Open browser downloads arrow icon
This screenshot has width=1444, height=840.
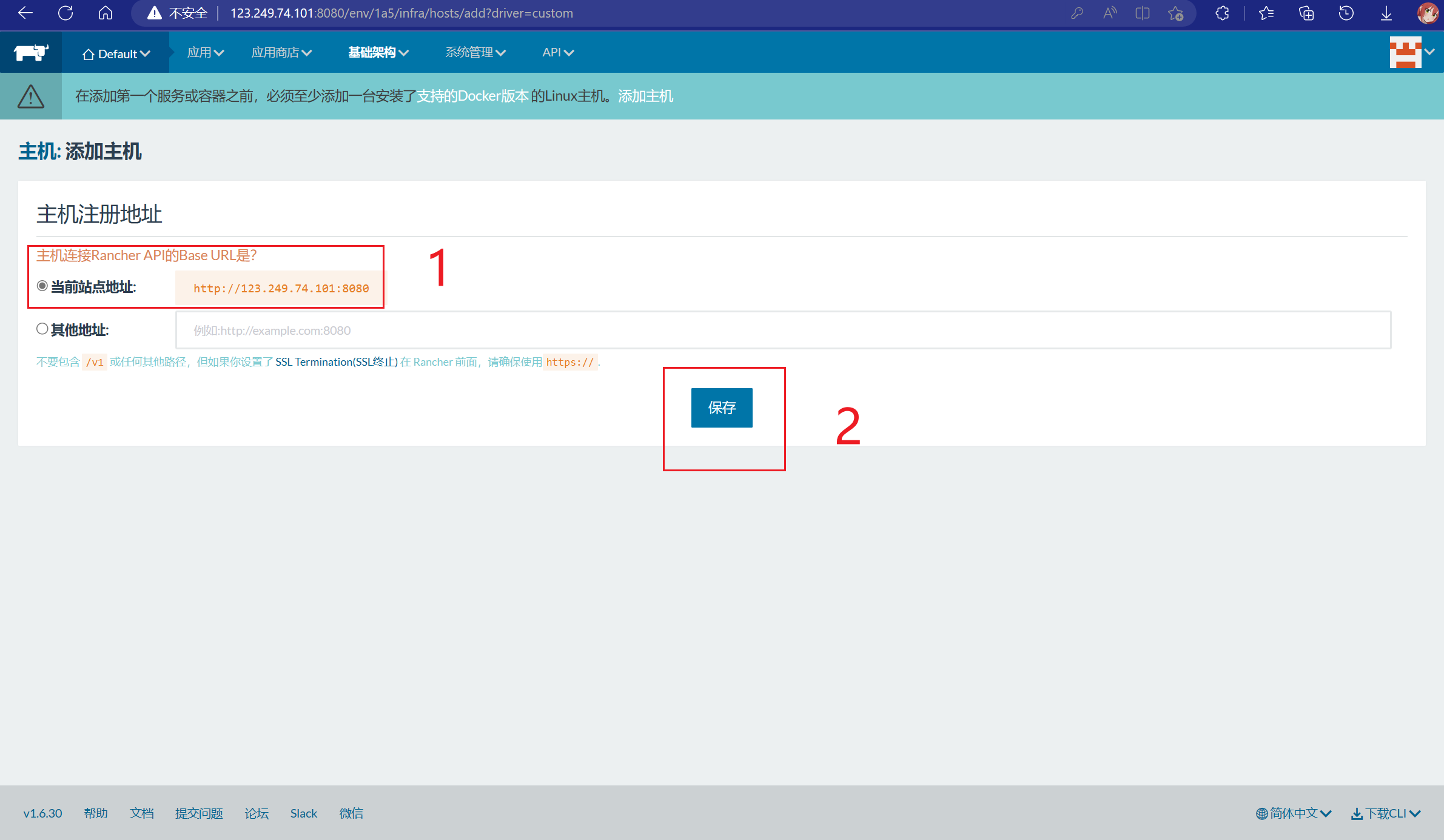1386,13
